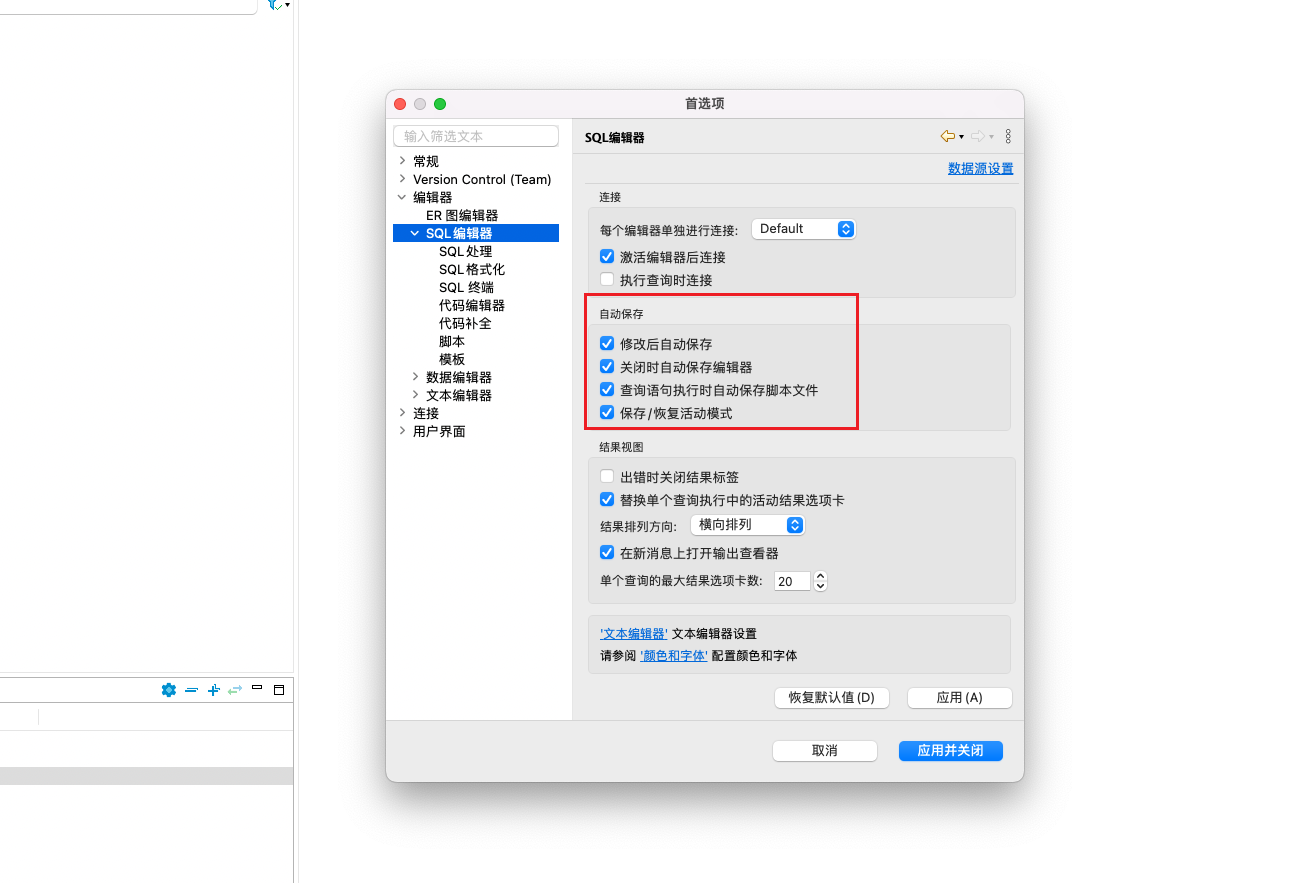This screenshot has height=883, width=1313.
Task: Open the back history dropdown arrow
Action: click(962, 137)
